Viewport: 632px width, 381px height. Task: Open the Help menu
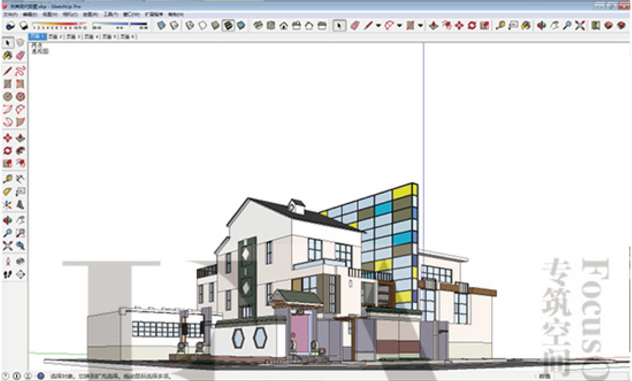coord(175,15)
